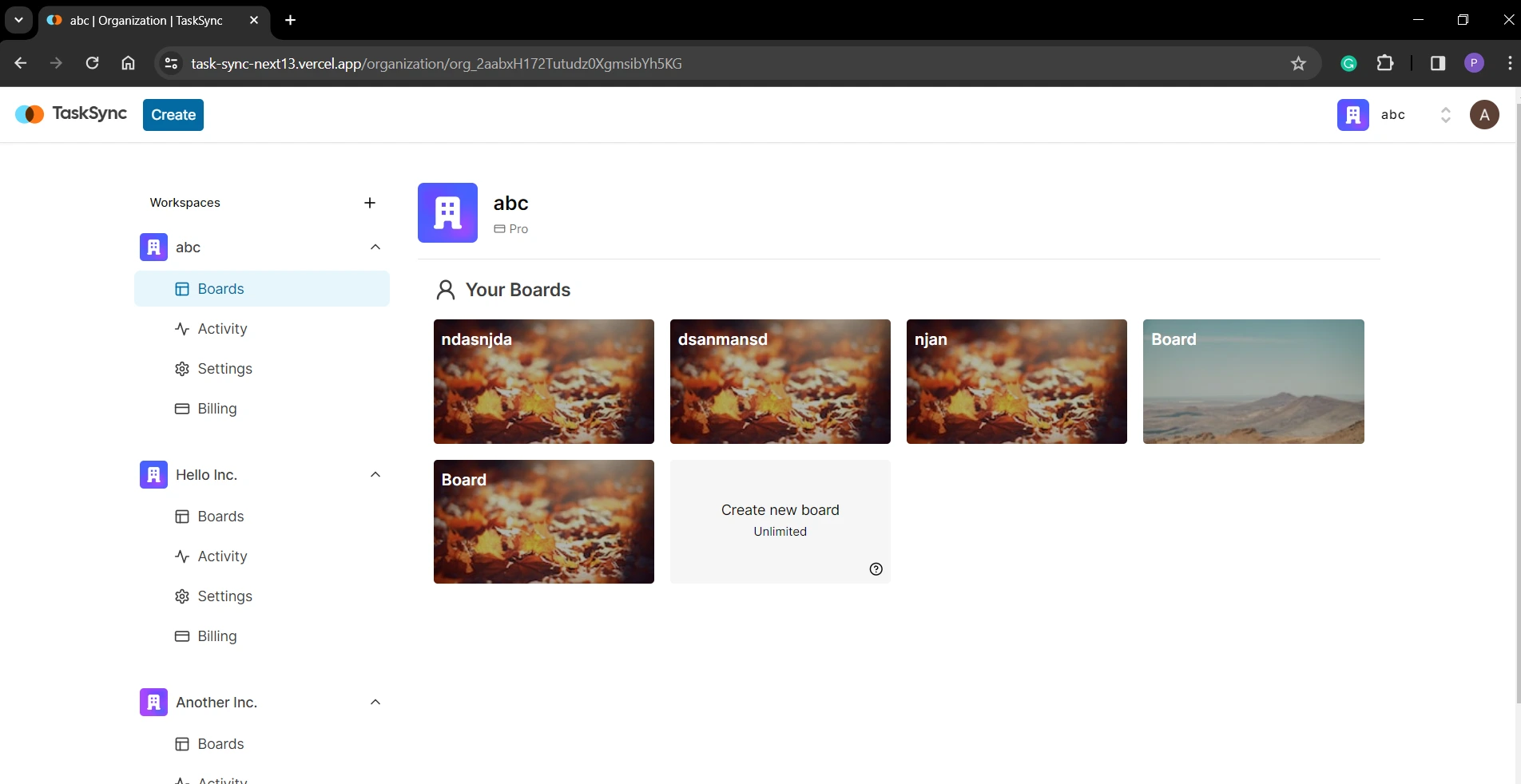Image resolution: width=1521 pixels, height=784 pixels.
Task: Open Boards under Hello Inc.
Action: coord(220,517)
